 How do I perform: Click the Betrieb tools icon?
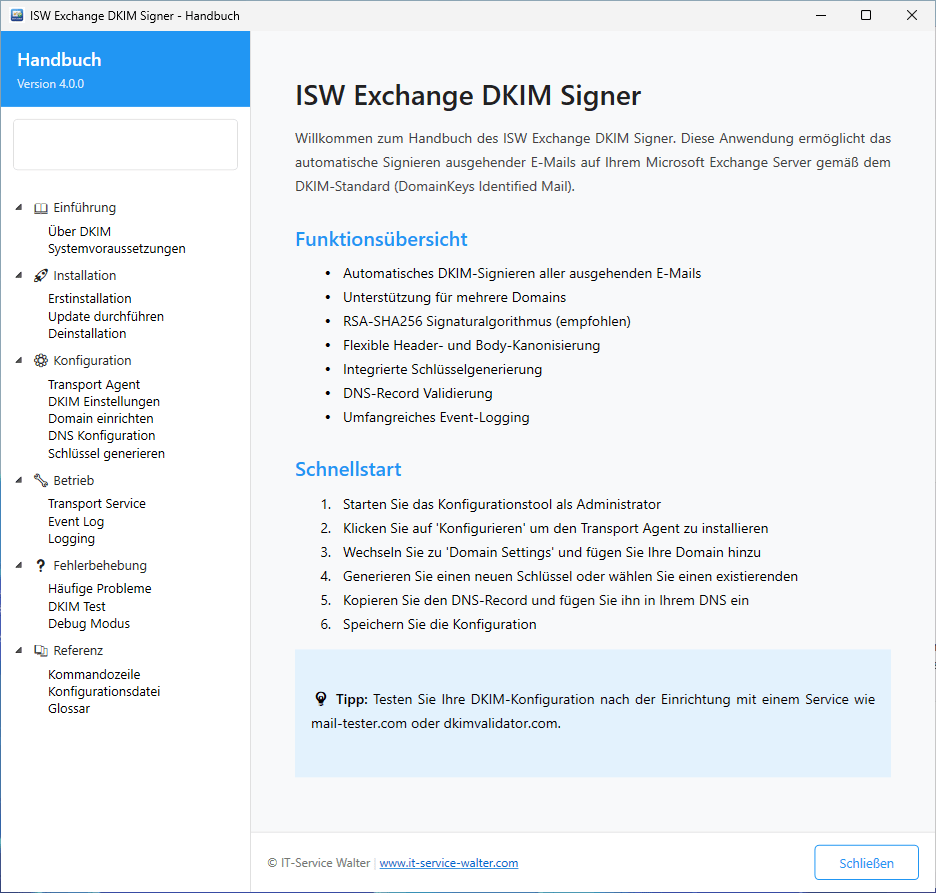click(40, 480)
